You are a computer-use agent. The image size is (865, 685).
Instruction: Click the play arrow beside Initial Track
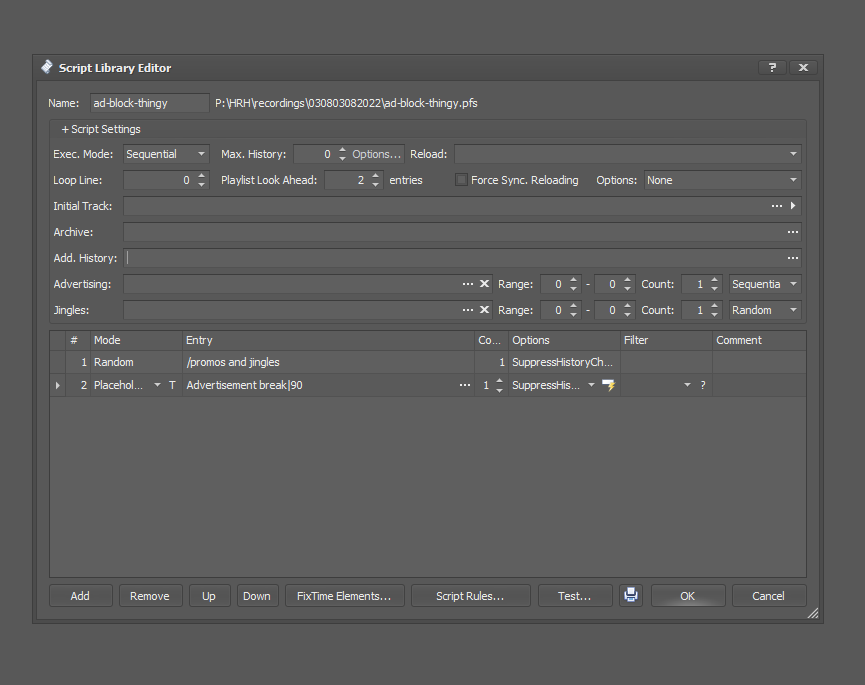(x=794, y=206)
